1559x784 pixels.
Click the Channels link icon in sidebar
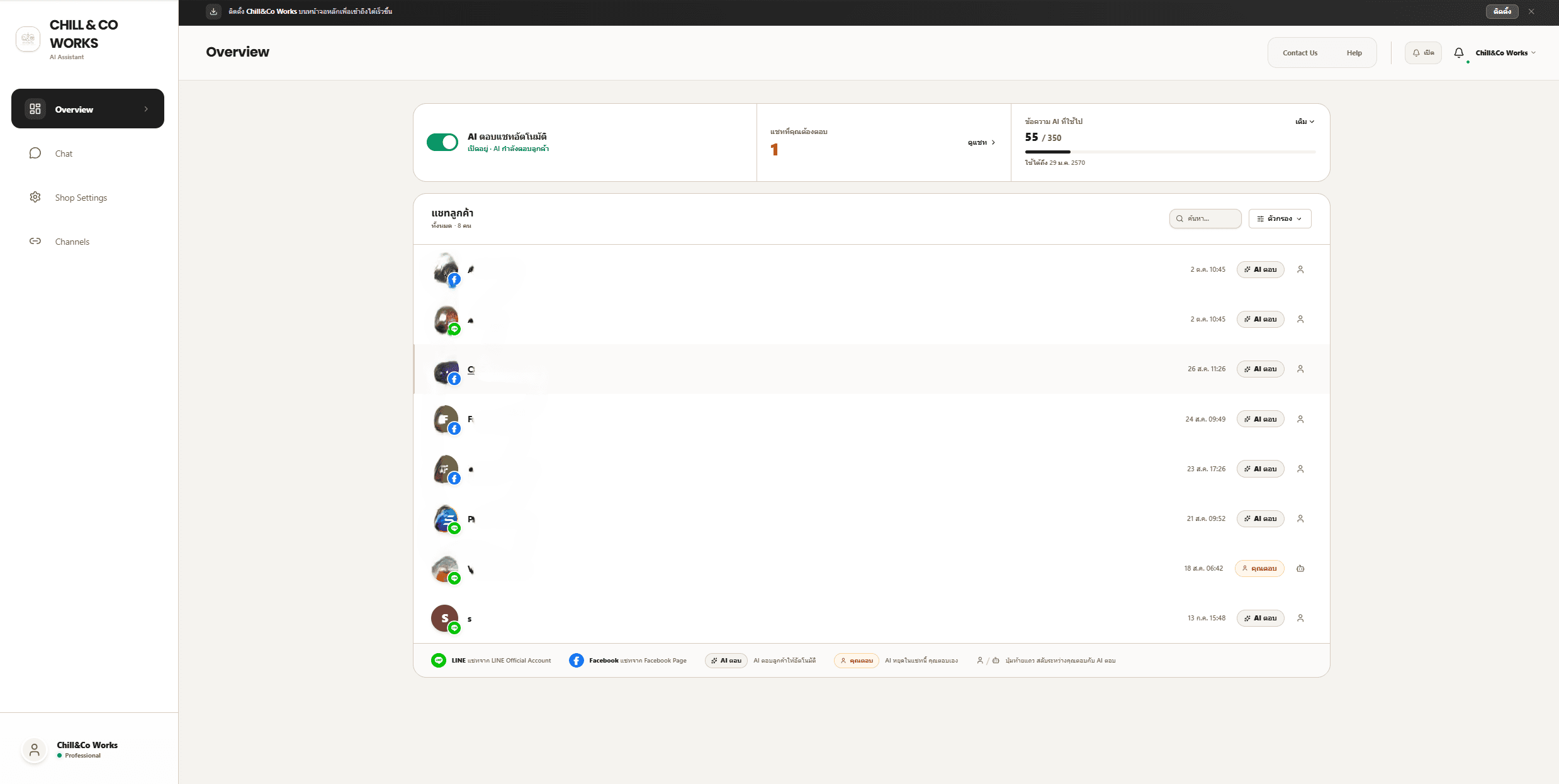point(35,241)
